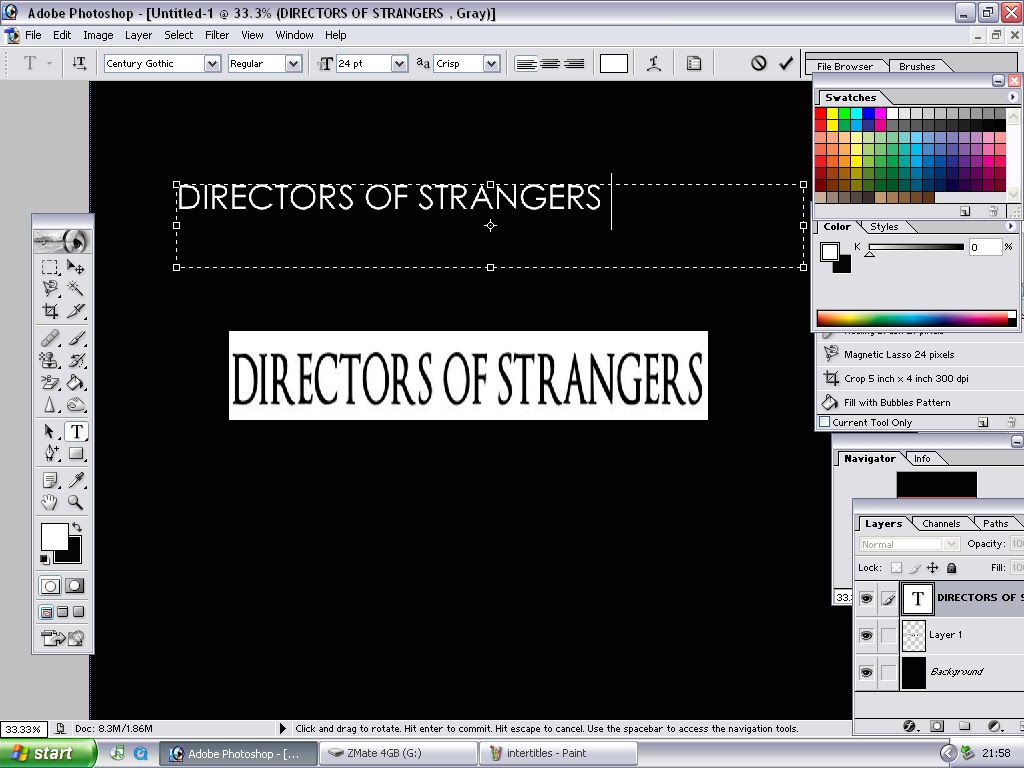Center align the text

(550, 63)
